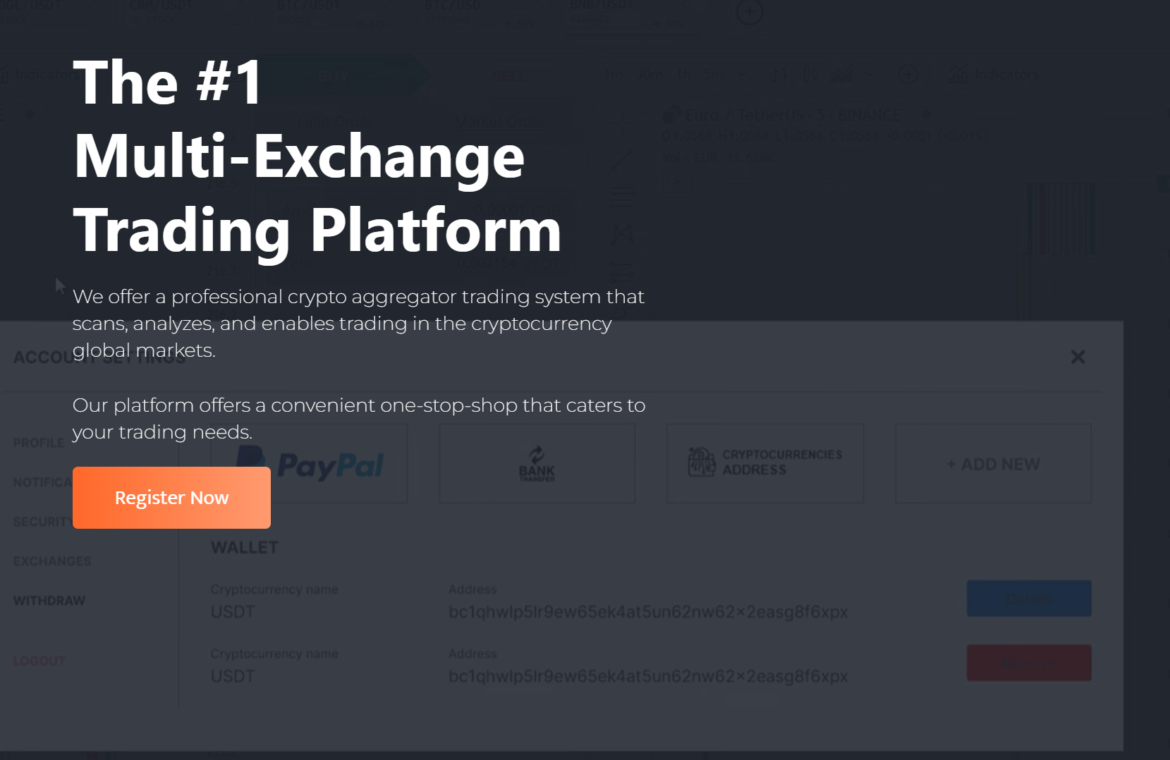Screen dimensions: 1170x760
Task: Open the Exchanges settings tab
Action: [52, 561]
